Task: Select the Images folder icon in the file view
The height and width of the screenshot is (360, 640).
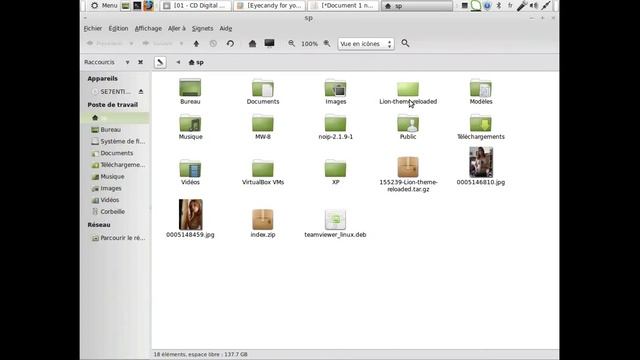Action: coord(336,88)
